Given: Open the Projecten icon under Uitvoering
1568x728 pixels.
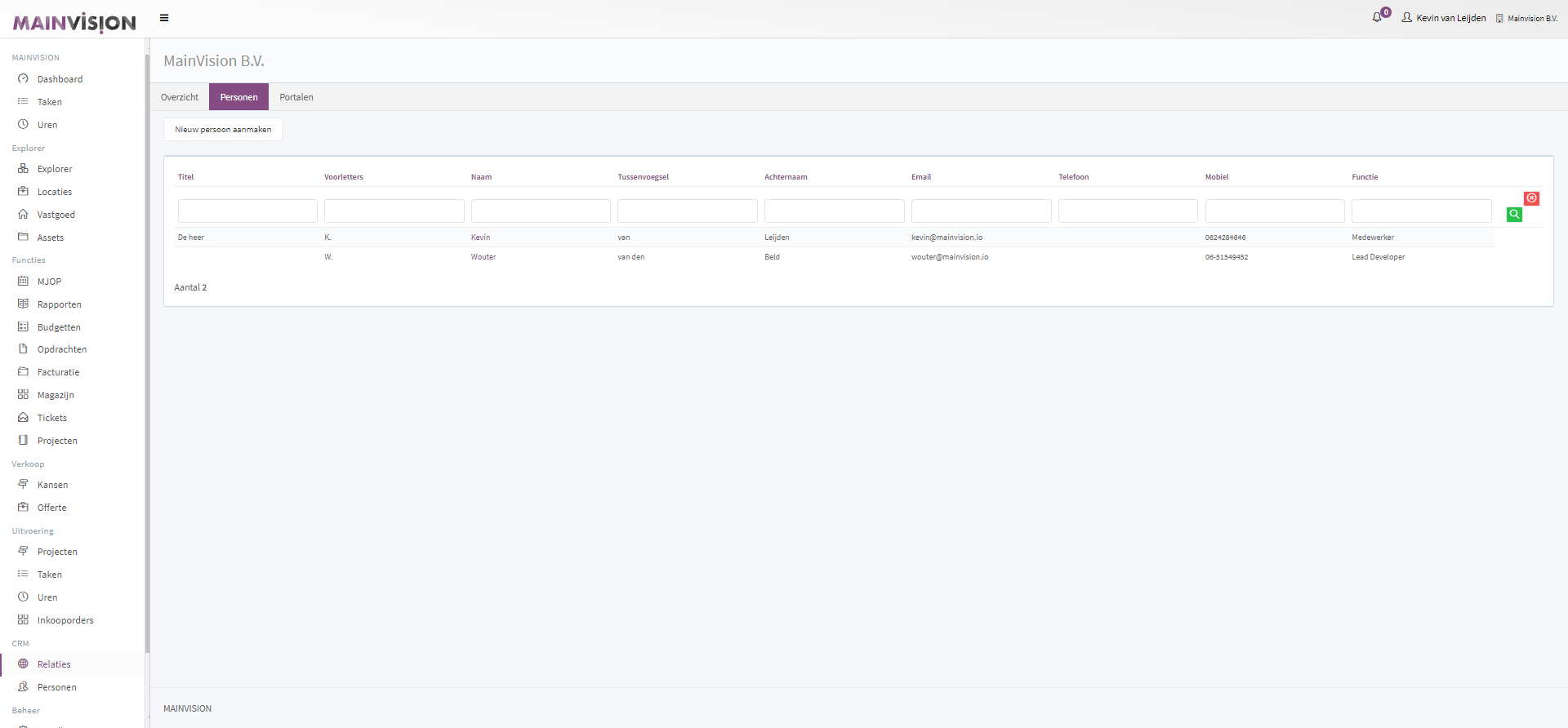Looking at the screenshot, I should (23, 552).
